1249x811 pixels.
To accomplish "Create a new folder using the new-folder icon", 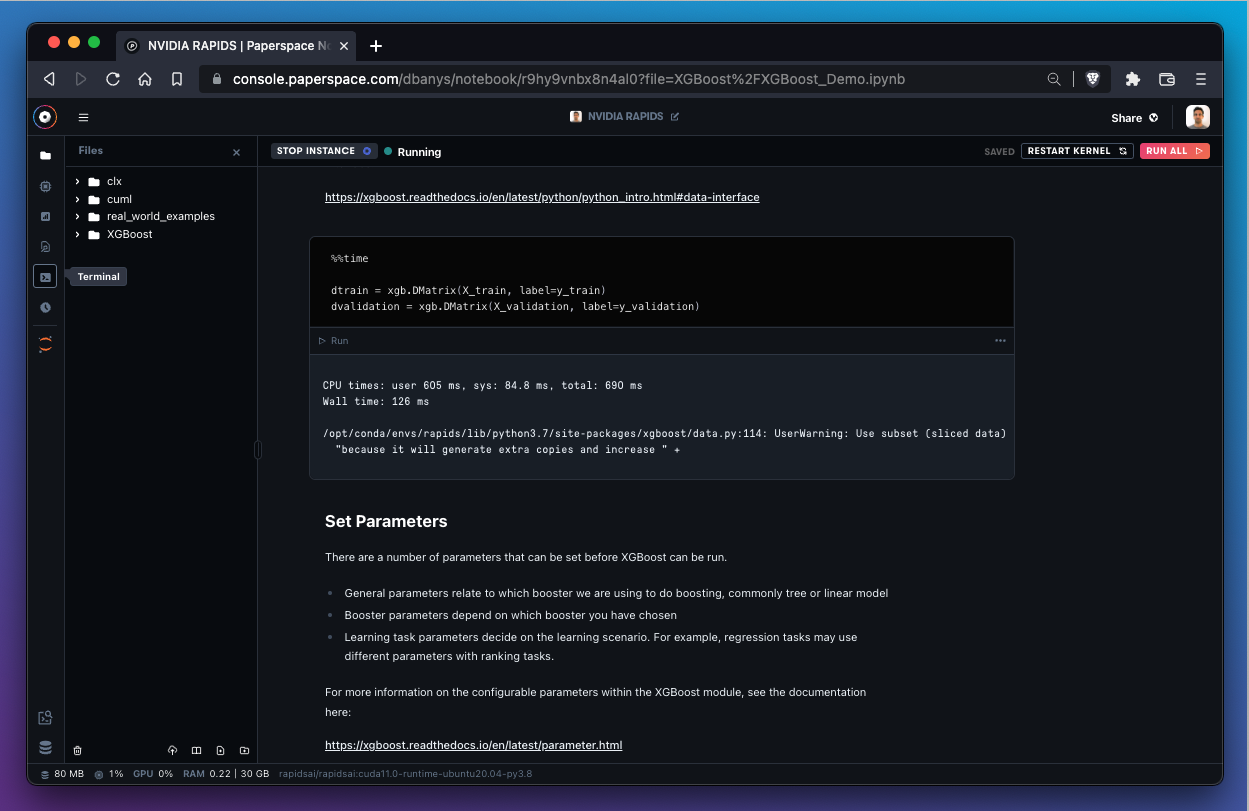I will (x=244, y=750).
